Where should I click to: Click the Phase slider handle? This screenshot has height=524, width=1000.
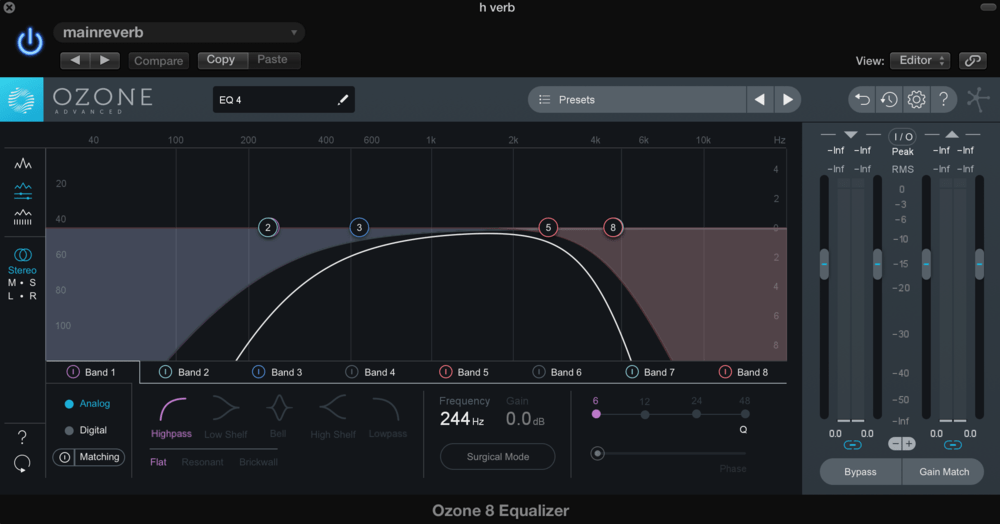[598, 453]
